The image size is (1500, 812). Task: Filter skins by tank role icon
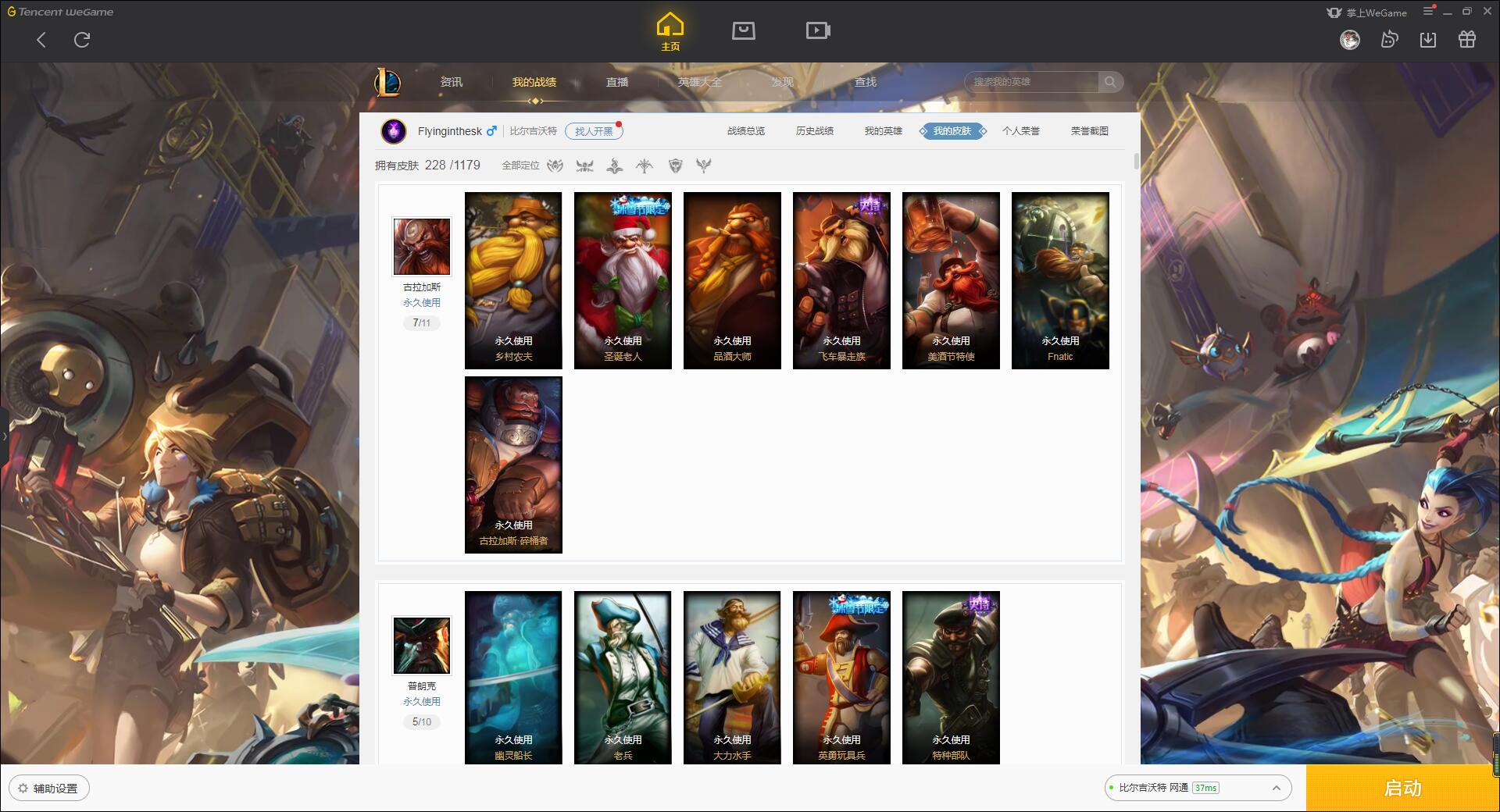(x=676, y=166)
